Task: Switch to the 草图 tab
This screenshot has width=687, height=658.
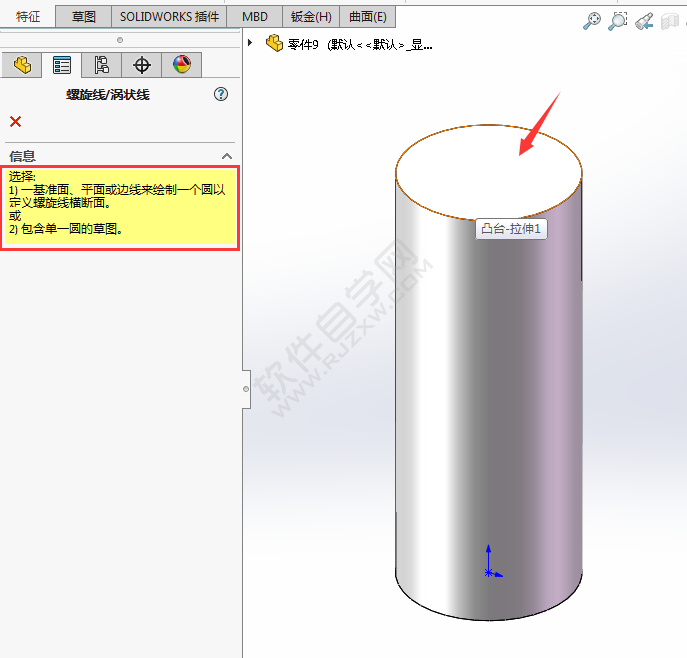Action: 83,17
